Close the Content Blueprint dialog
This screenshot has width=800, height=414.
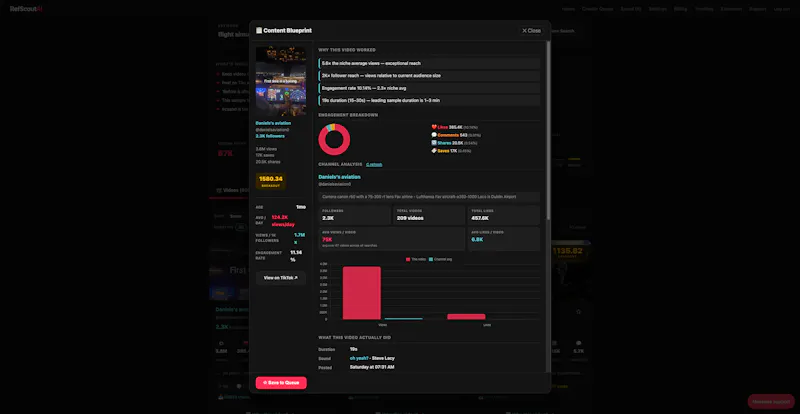531,31
